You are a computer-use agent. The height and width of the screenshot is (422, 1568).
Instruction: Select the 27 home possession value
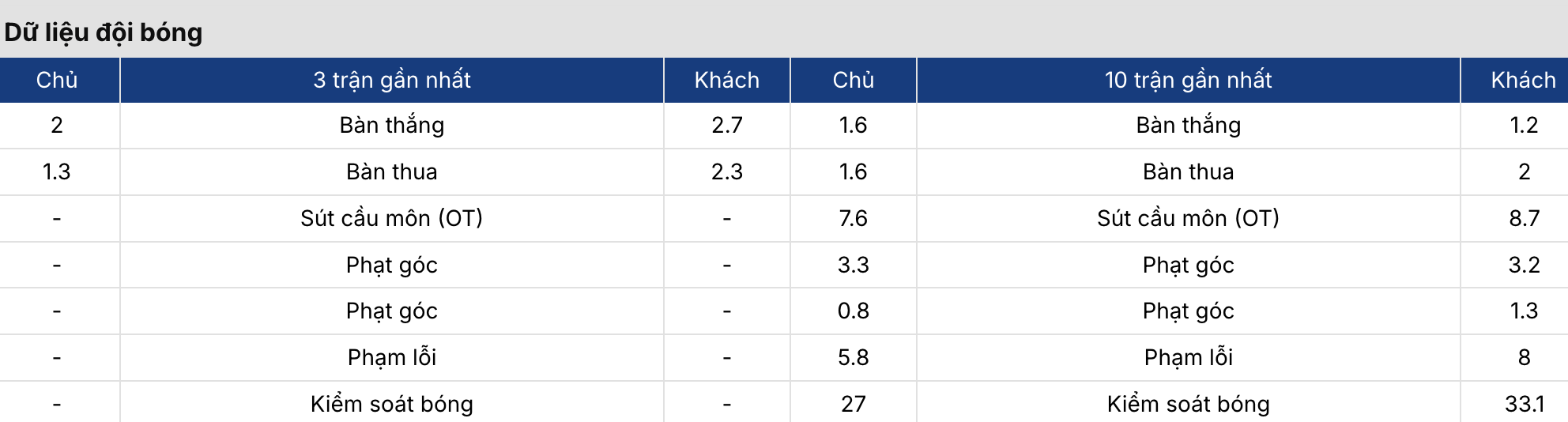(x=854, y=404)
